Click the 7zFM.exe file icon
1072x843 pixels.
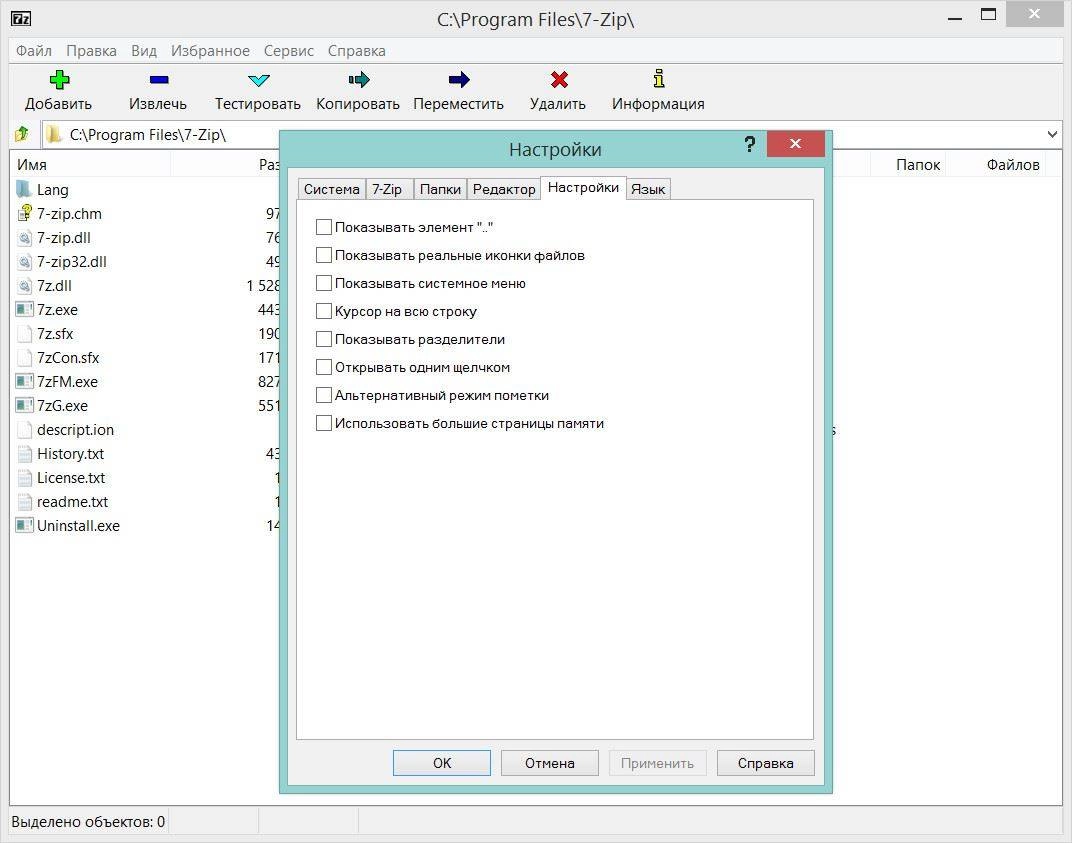pos(24,381)
